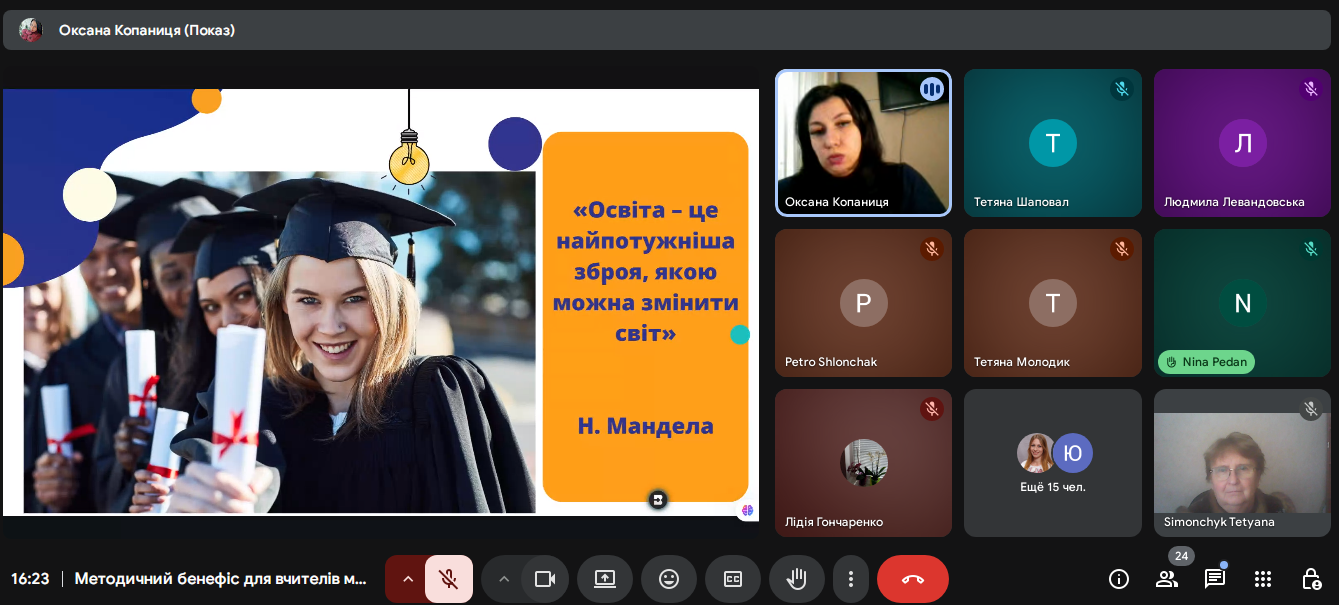Toggle the camera on or off
1339x605 pixels.
(544, 579)
